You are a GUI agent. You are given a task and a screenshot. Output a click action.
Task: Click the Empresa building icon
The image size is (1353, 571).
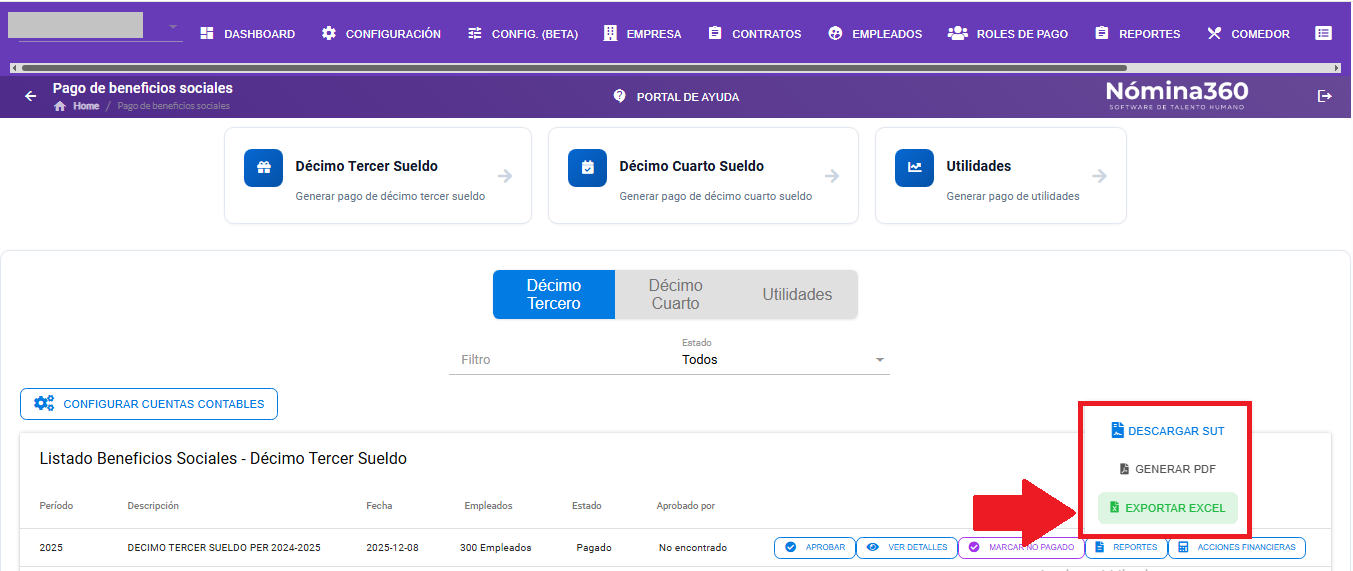610,33
